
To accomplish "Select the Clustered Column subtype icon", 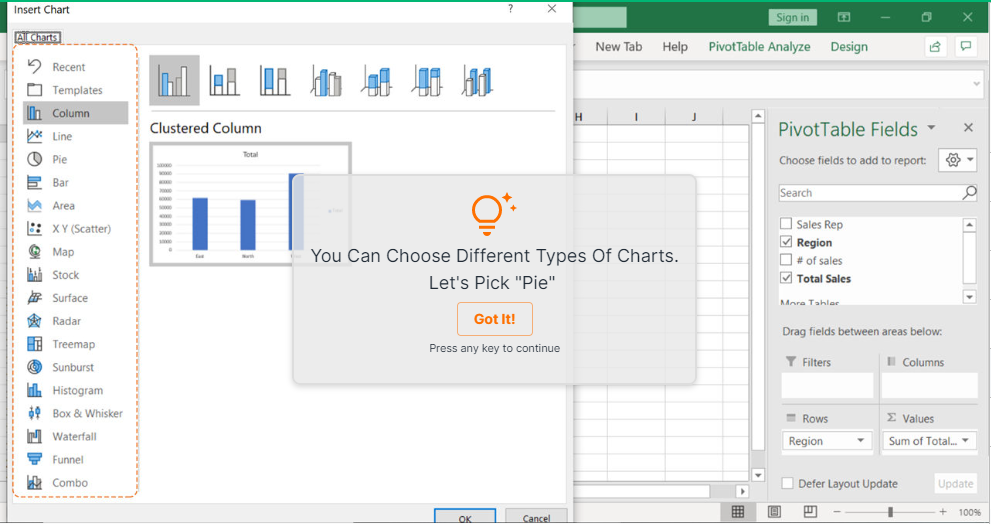I will 174,80.
